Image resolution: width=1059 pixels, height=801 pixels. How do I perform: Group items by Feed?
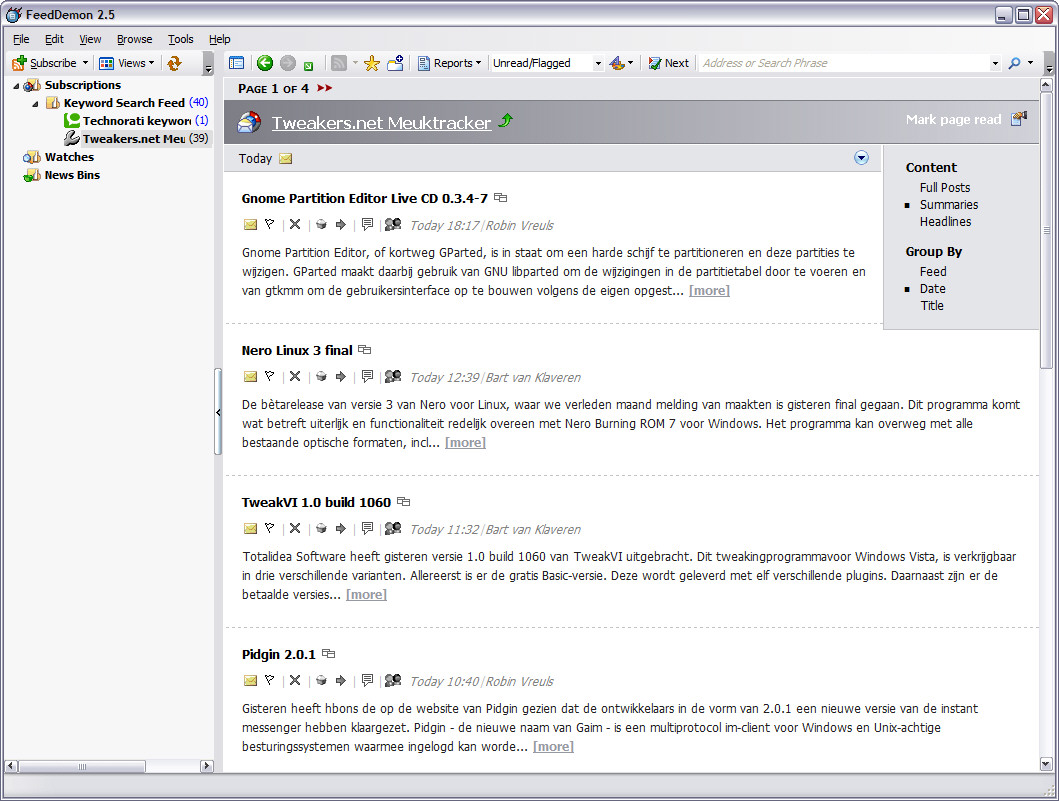click(x=933, y=272)
